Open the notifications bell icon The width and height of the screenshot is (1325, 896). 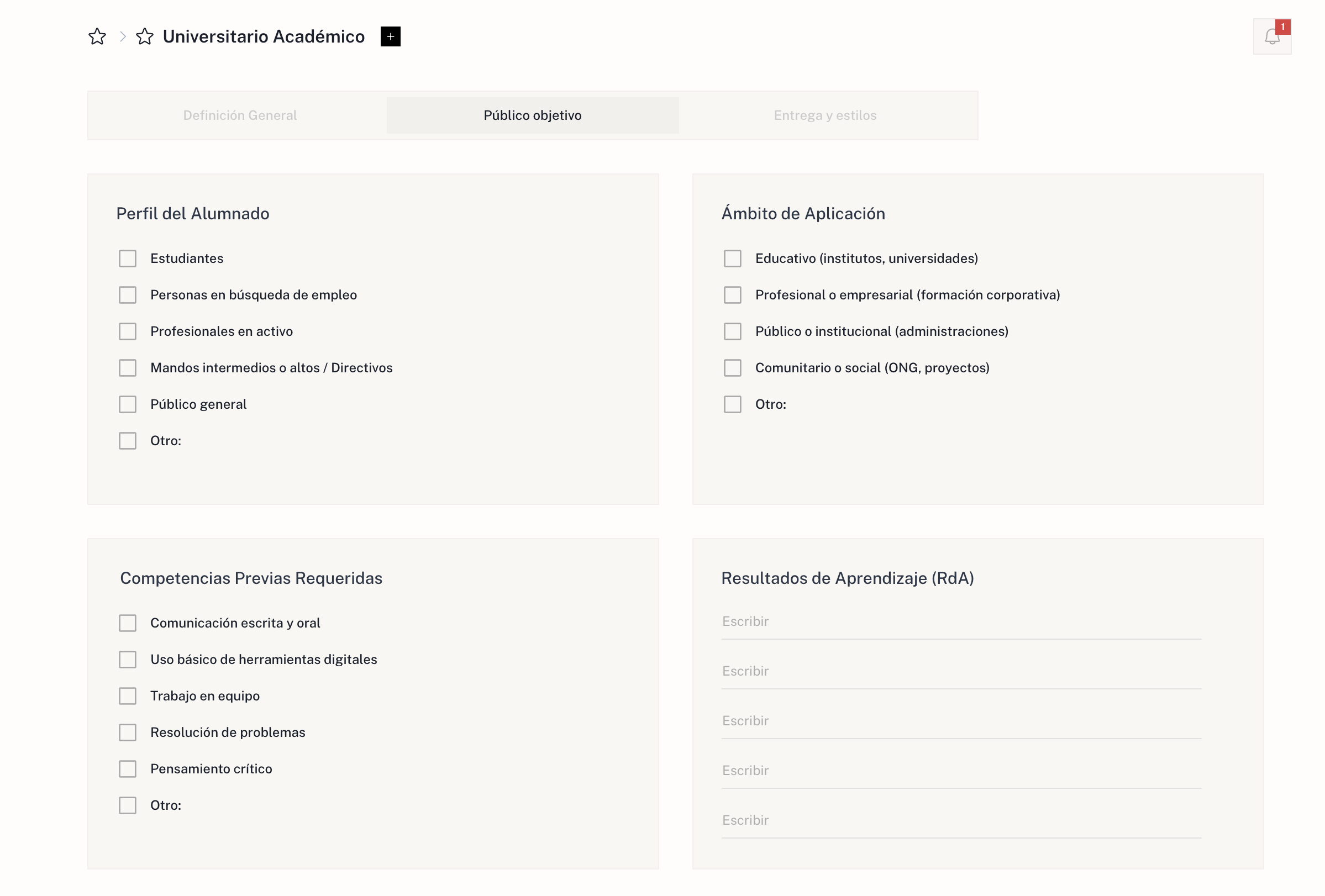point(1271,36)
